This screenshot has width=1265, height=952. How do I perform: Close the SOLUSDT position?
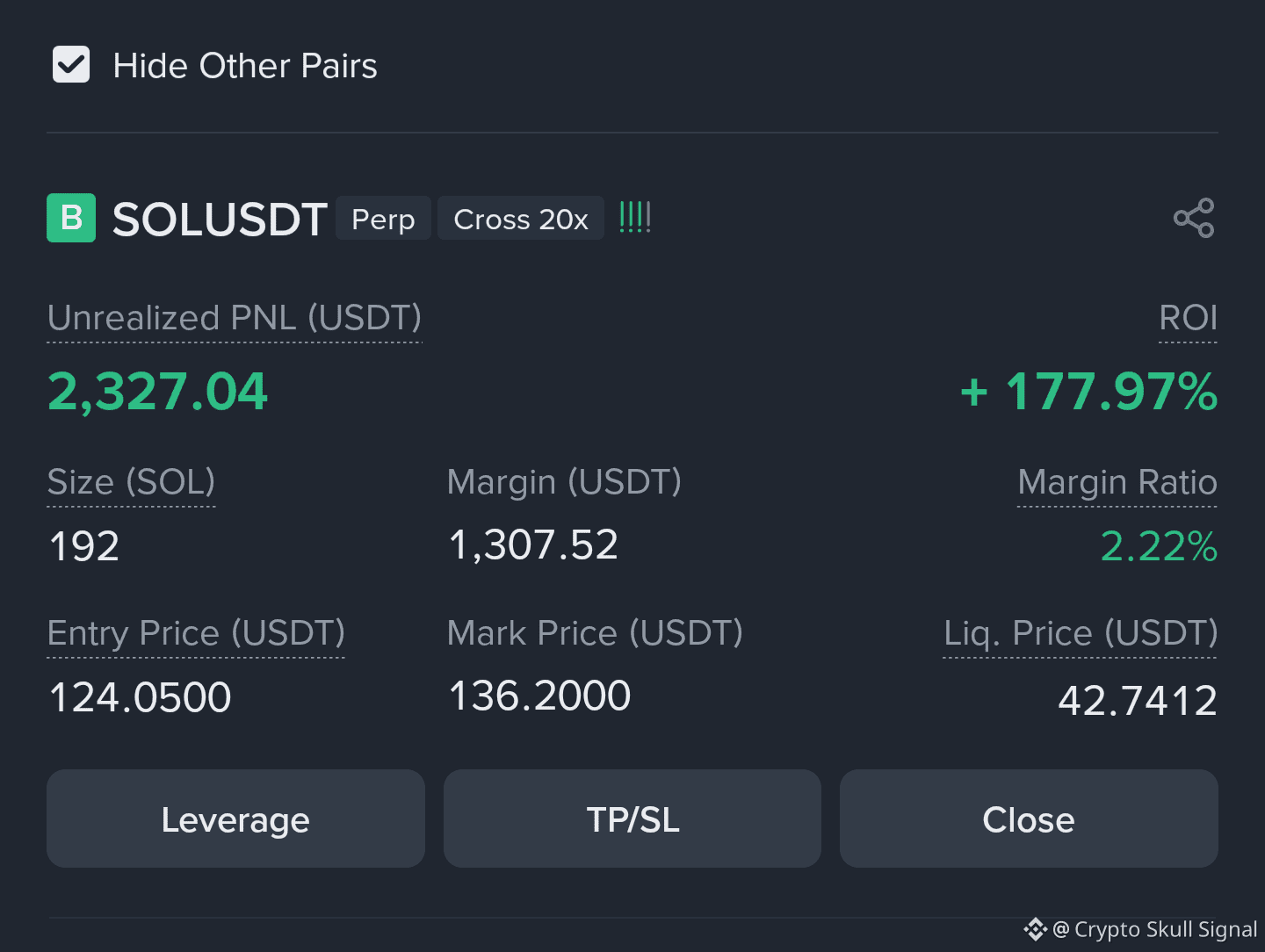click(1029, 819)
